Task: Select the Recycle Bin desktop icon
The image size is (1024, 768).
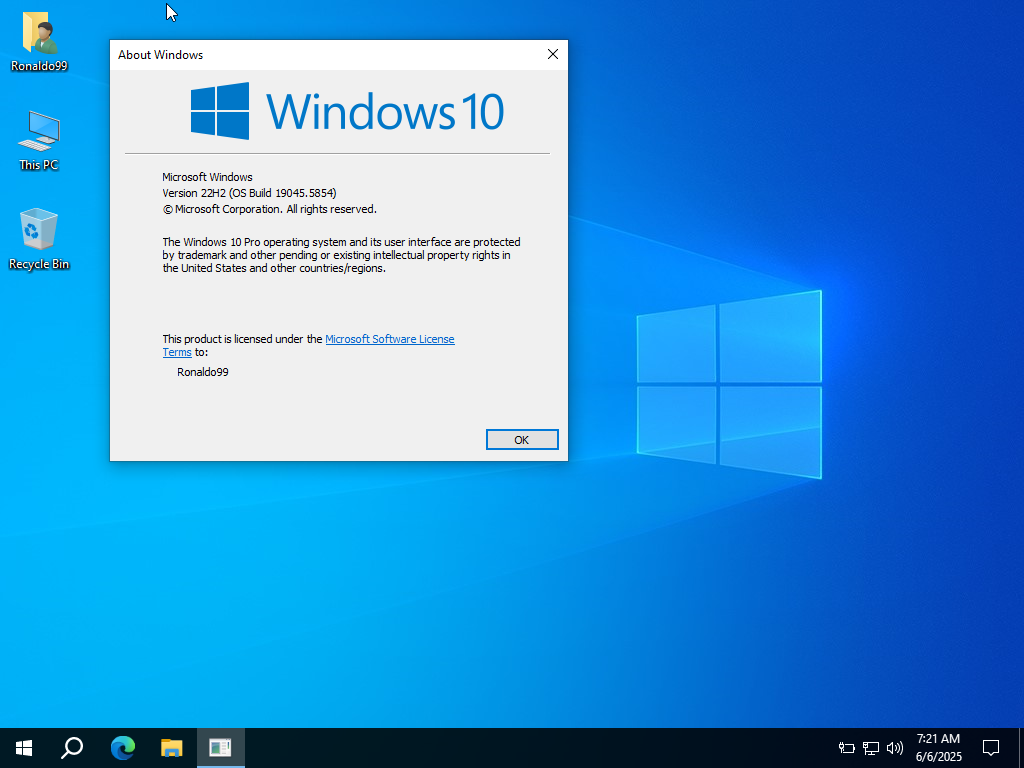Action: point(39,239)
